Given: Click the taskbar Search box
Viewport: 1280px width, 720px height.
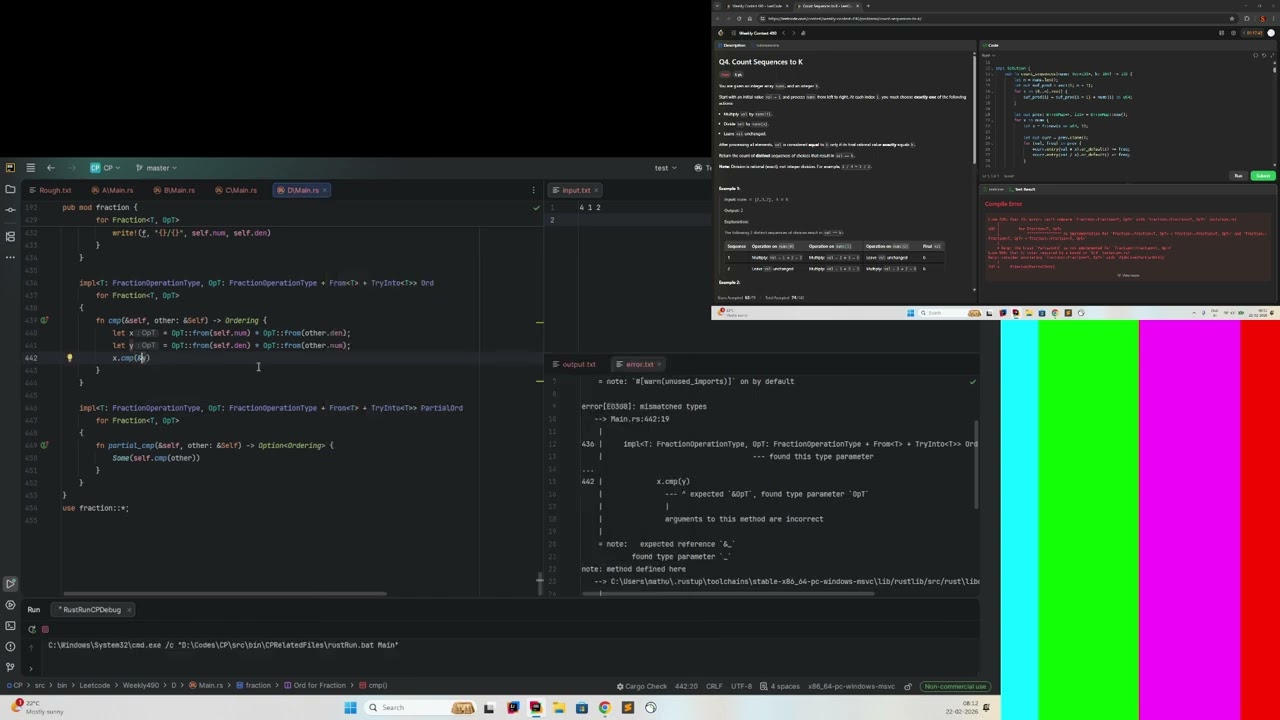Looking at the screenshot, I should pos(418,708).
